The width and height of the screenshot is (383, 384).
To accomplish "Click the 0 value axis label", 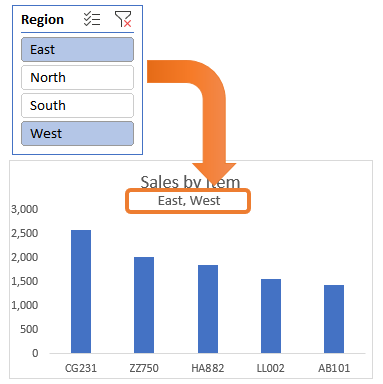I will [35, 353].
